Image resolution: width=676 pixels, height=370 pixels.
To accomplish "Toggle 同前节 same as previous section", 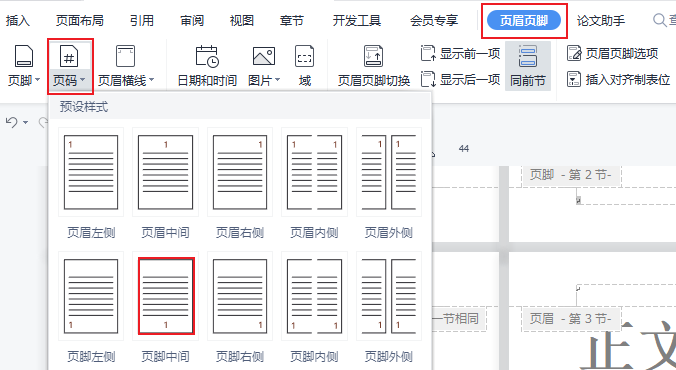I will click(x=528, y=66).
